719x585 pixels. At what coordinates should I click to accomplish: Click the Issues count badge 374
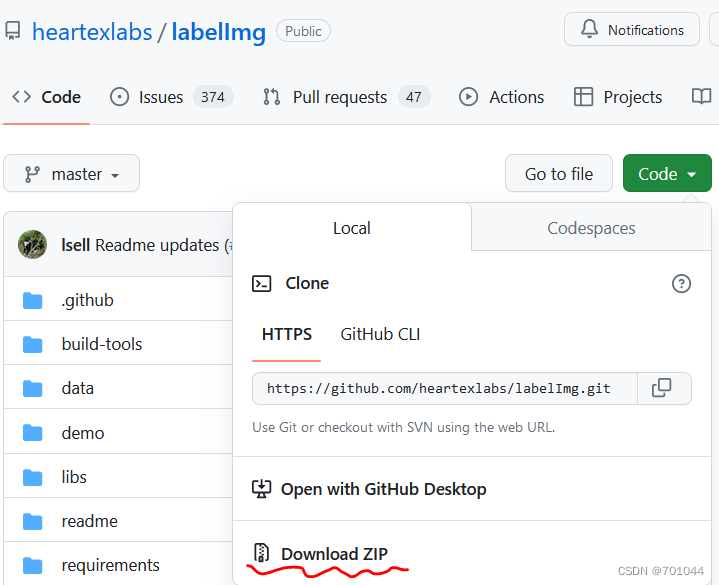213,97
